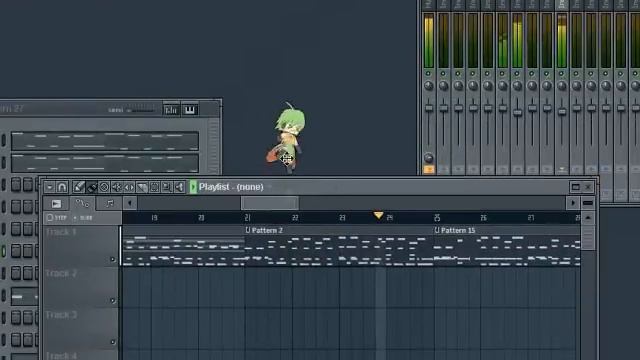Turn the master track pan knob
Viewport: 640px width, 360px height.
[429, 86]
